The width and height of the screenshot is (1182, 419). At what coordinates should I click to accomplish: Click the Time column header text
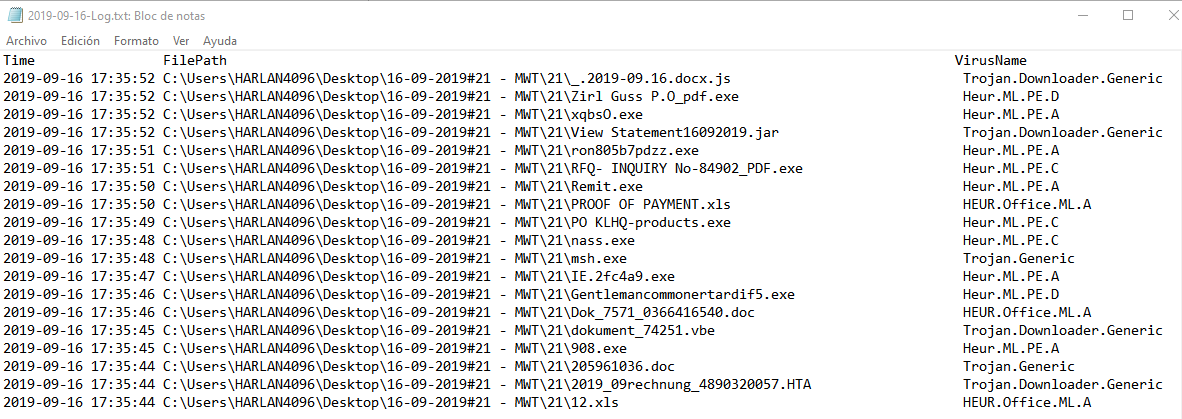tap(19, 61)
